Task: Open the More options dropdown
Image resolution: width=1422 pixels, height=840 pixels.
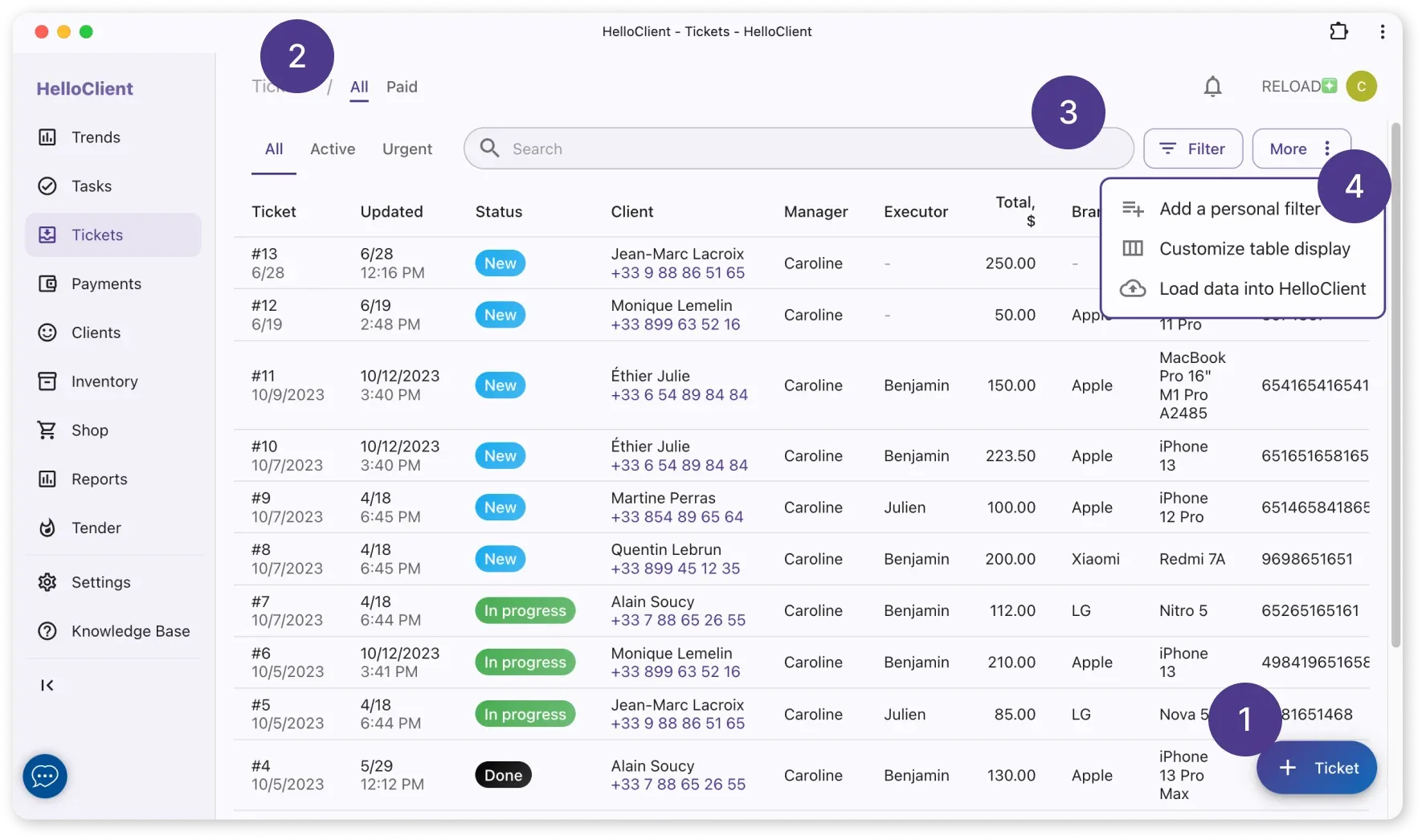Action: (1300, 149)
